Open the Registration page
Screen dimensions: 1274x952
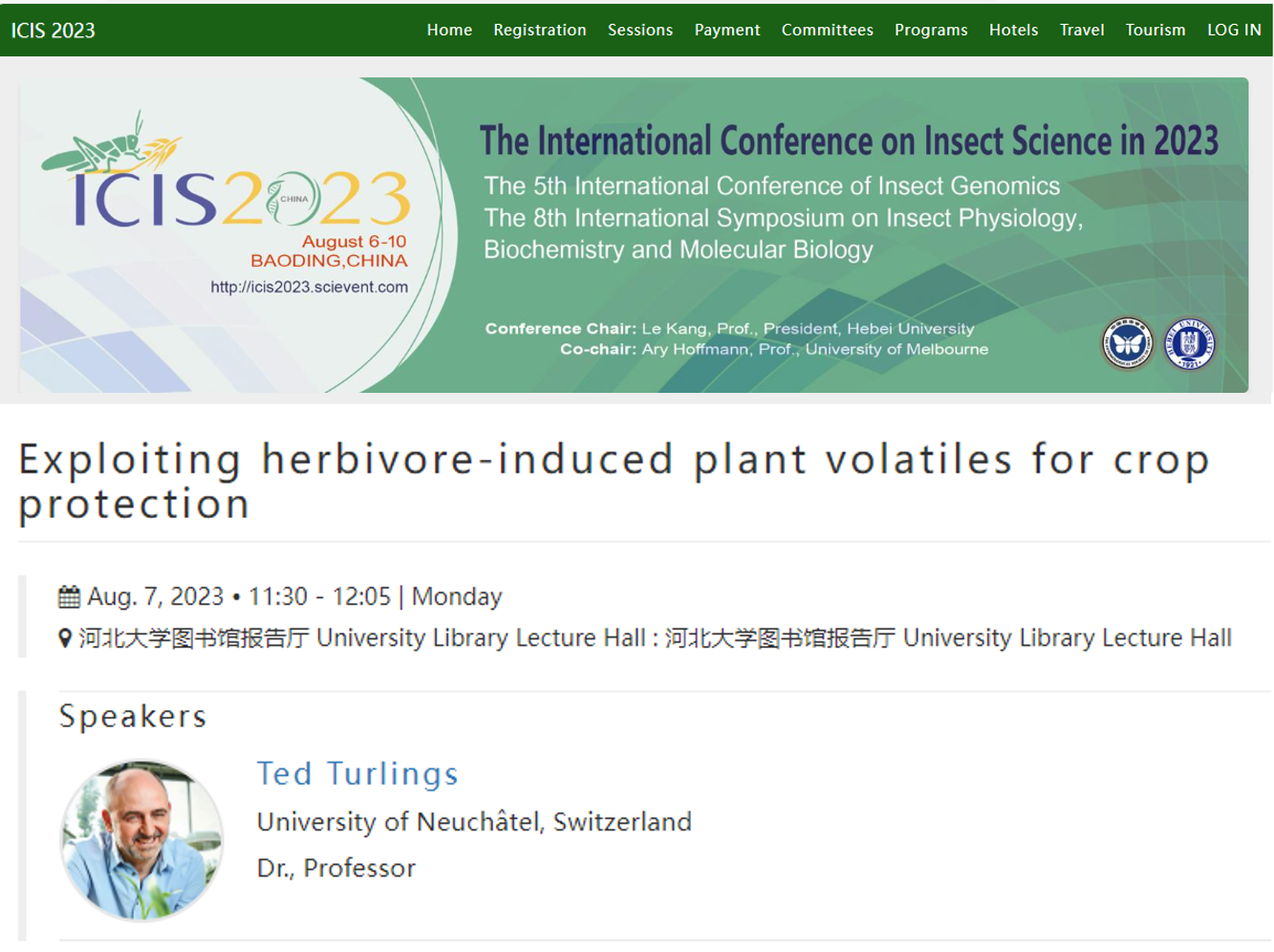click(540, 30)
